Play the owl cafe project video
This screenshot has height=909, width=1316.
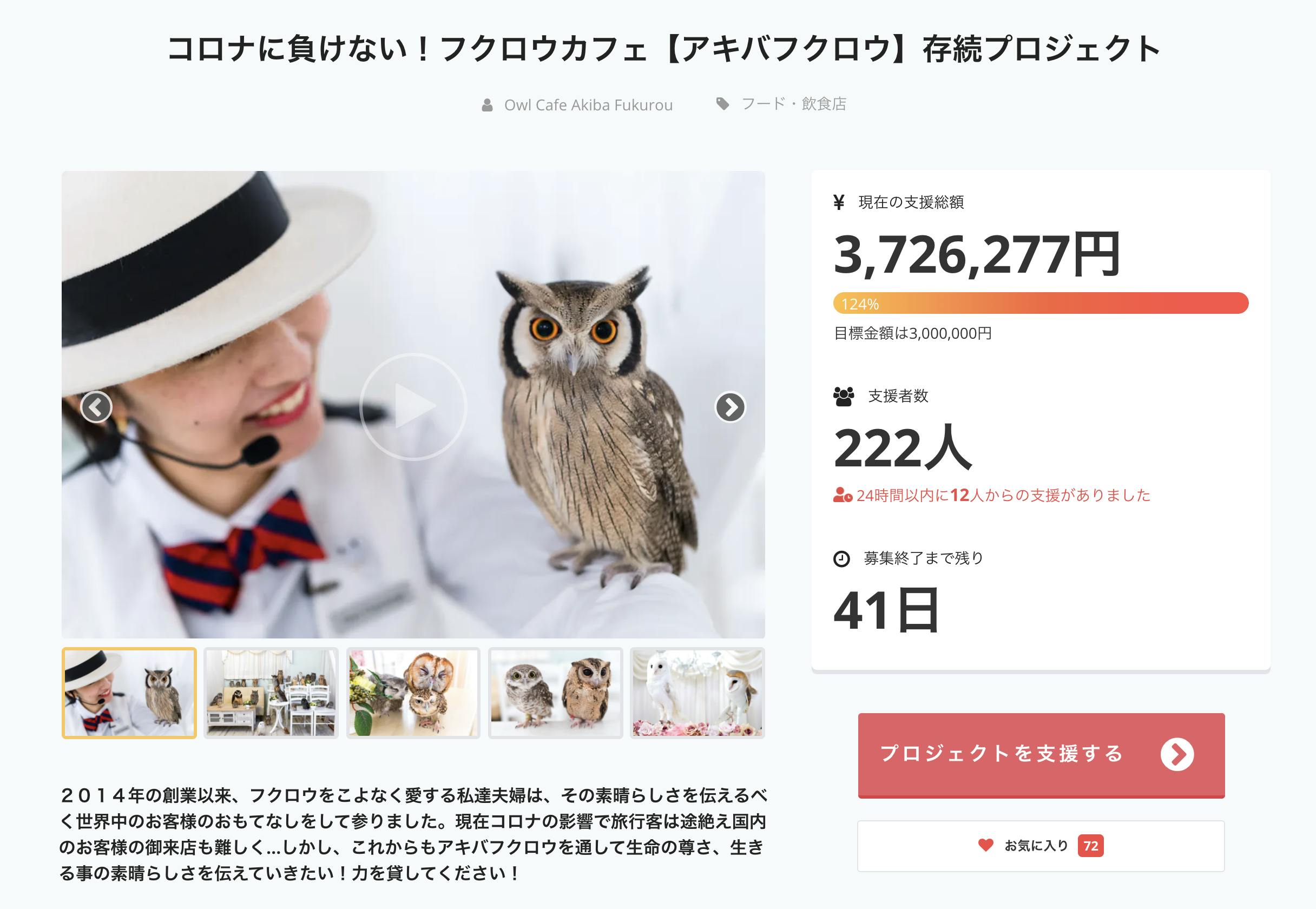pyautogui.click(x=413, y=406)
